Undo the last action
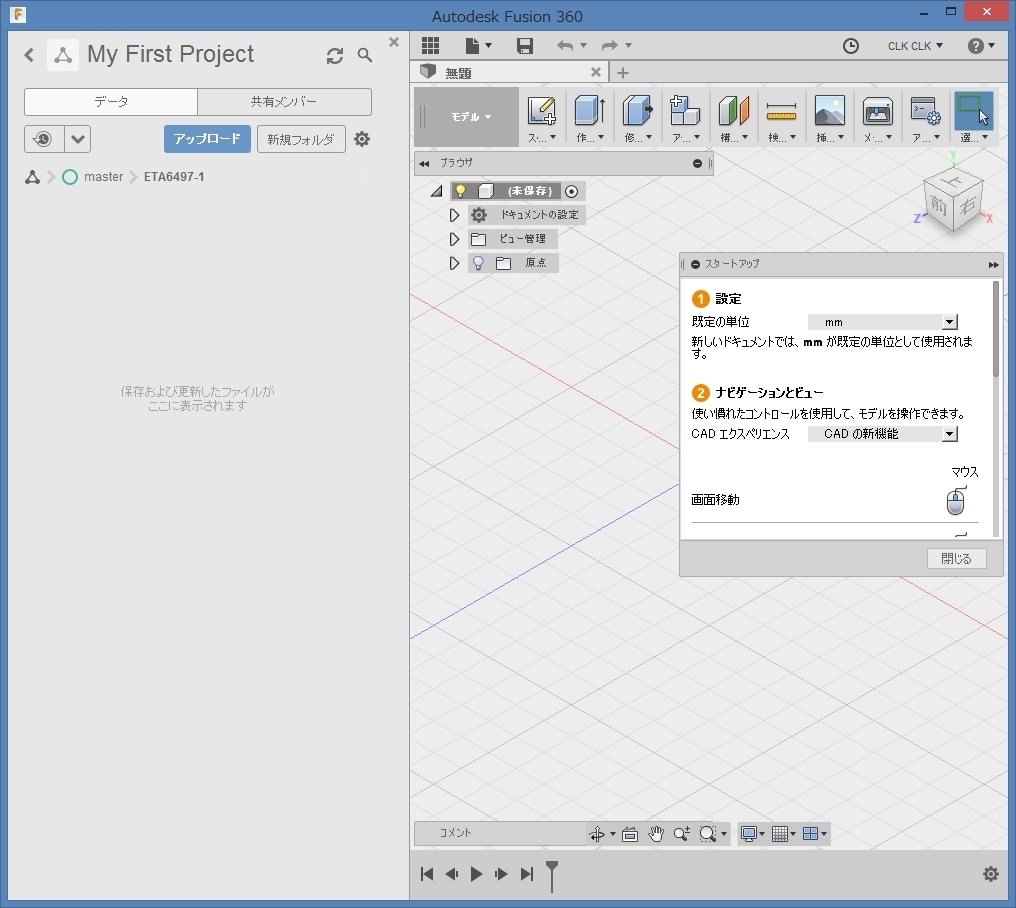This screenshot has height=908, width=1016. tap(565, 45)
